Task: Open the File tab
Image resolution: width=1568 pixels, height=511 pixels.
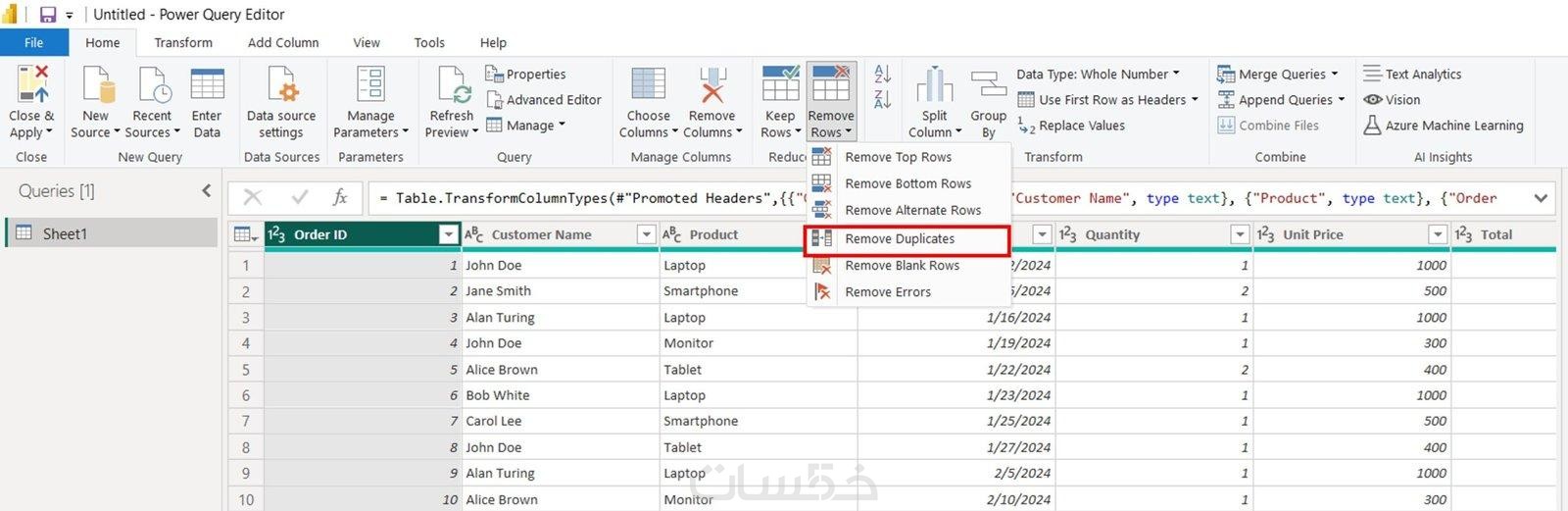Action: point(33,42)
